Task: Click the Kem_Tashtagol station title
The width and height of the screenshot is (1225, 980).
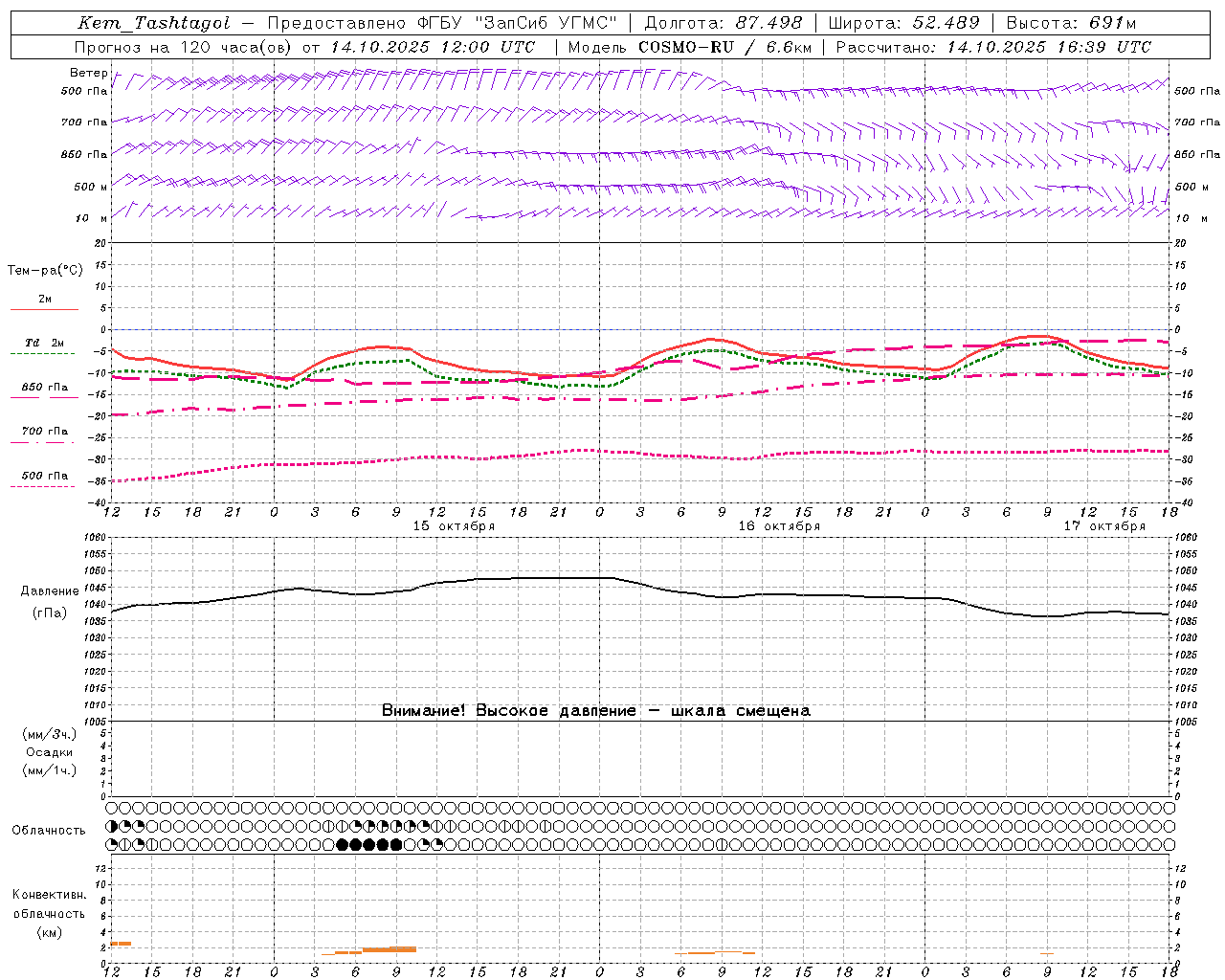Action: point(153,23)
